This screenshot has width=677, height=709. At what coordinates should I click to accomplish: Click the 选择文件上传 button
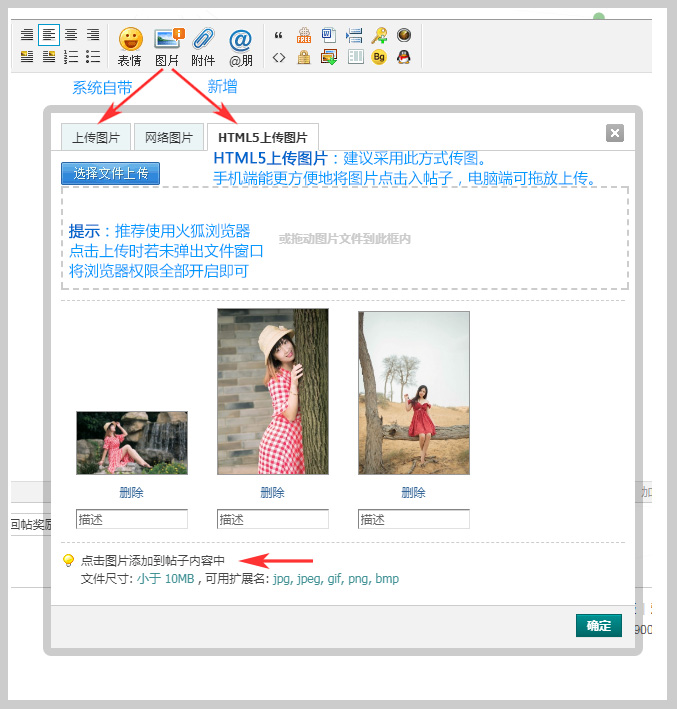(110, 173)
